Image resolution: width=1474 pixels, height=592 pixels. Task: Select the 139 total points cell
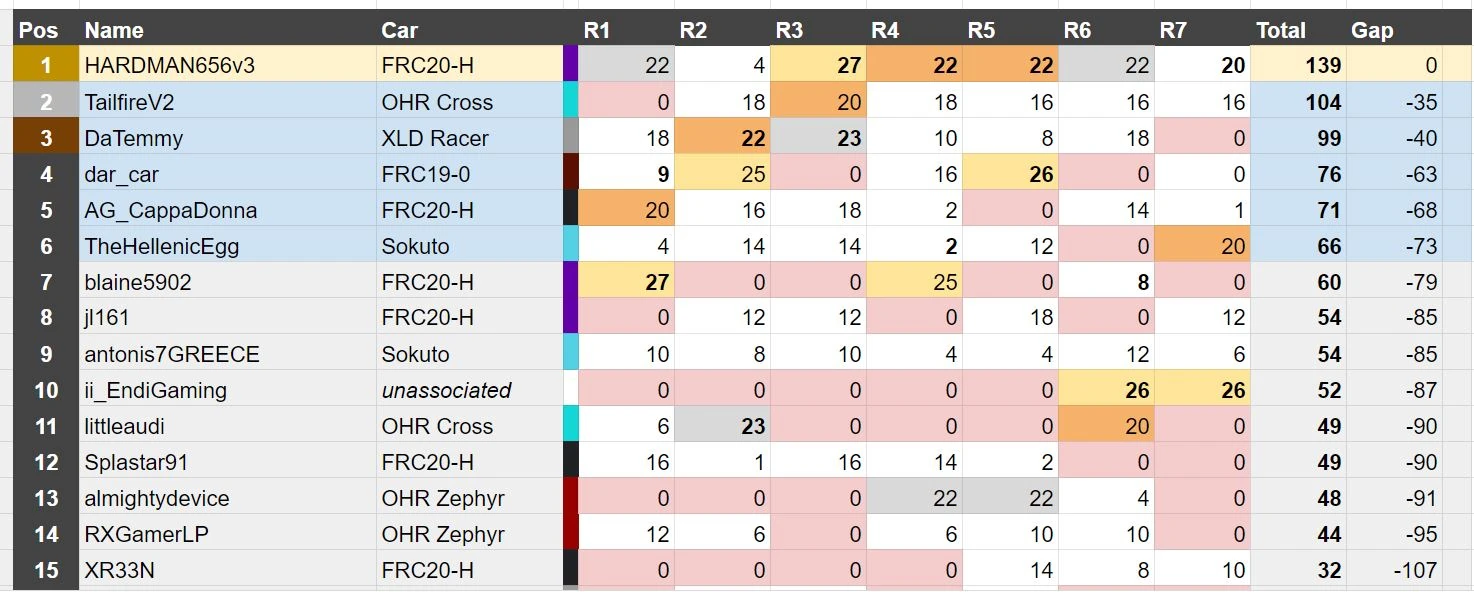coord(1298,66)
